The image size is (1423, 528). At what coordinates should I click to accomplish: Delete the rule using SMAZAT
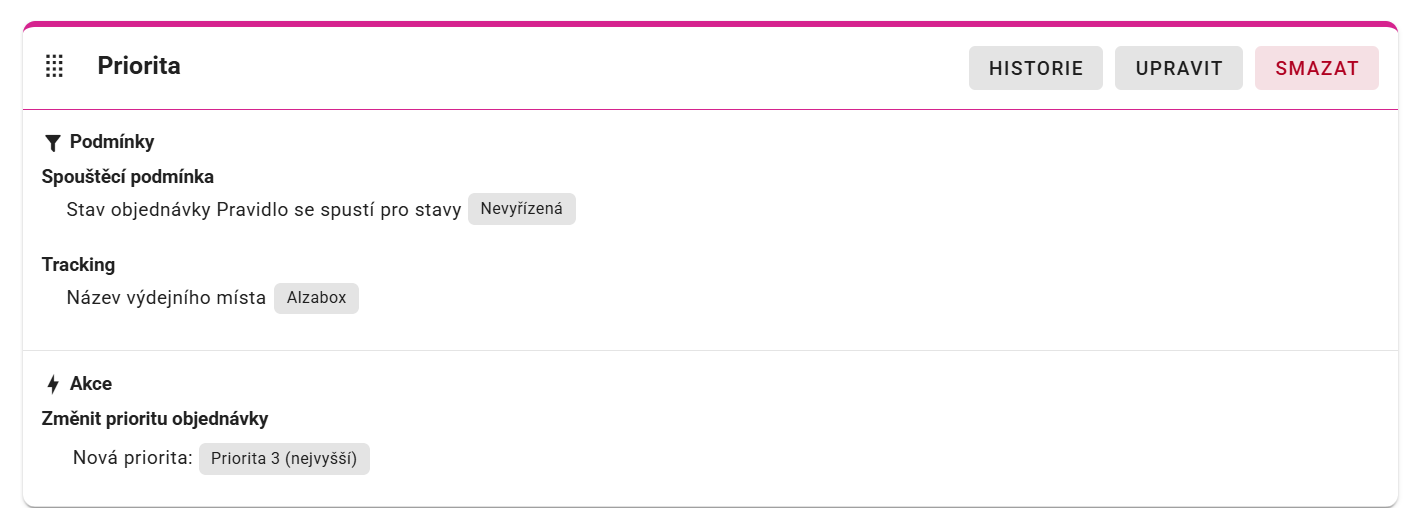(1317, 68)
